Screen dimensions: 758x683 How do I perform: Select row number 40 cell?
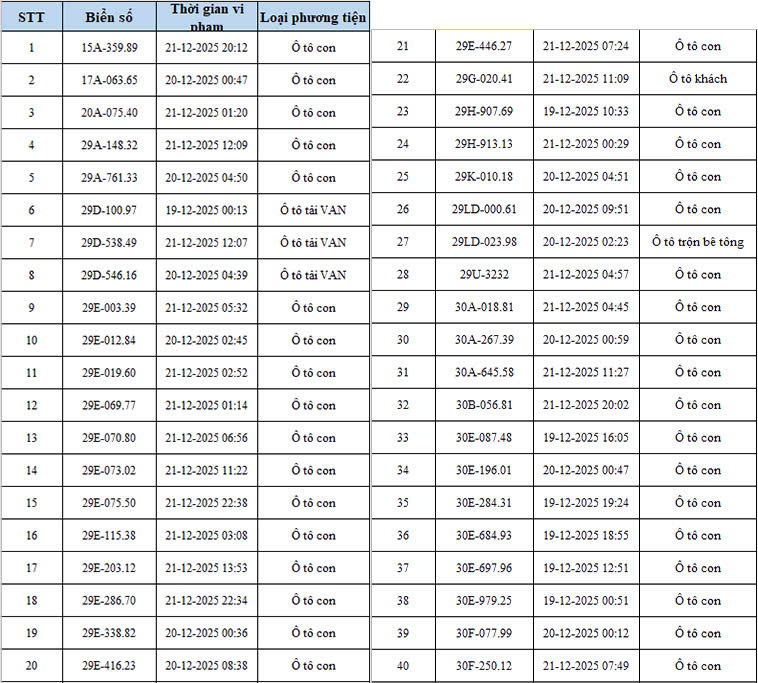tap(403, 666)
